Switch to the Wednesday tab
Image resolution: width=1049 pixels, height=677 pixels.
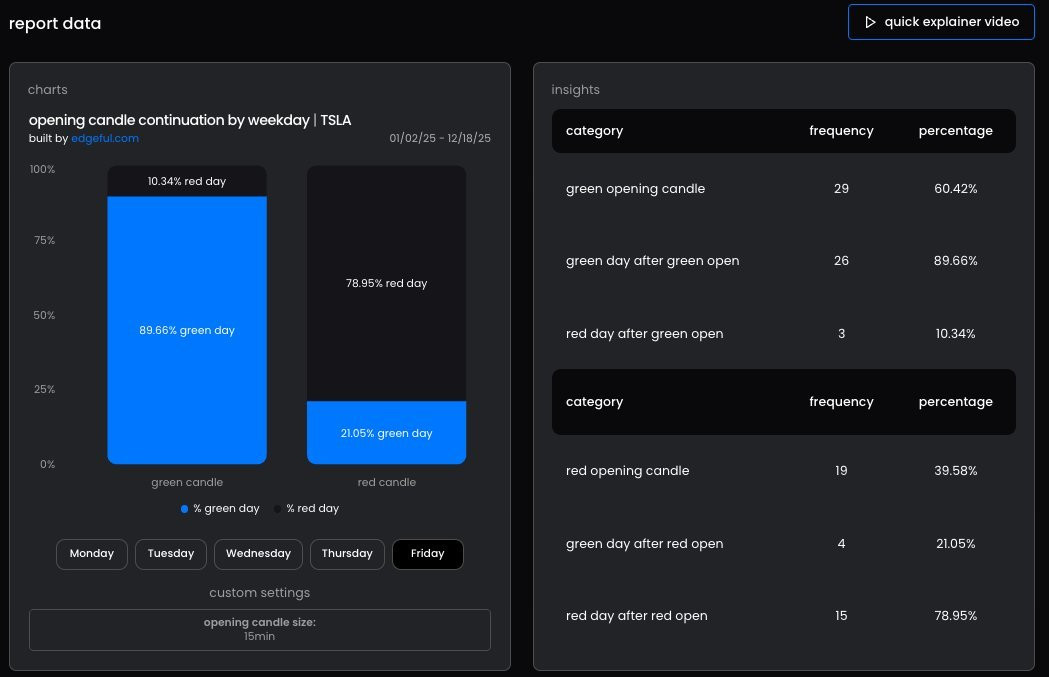258,554
